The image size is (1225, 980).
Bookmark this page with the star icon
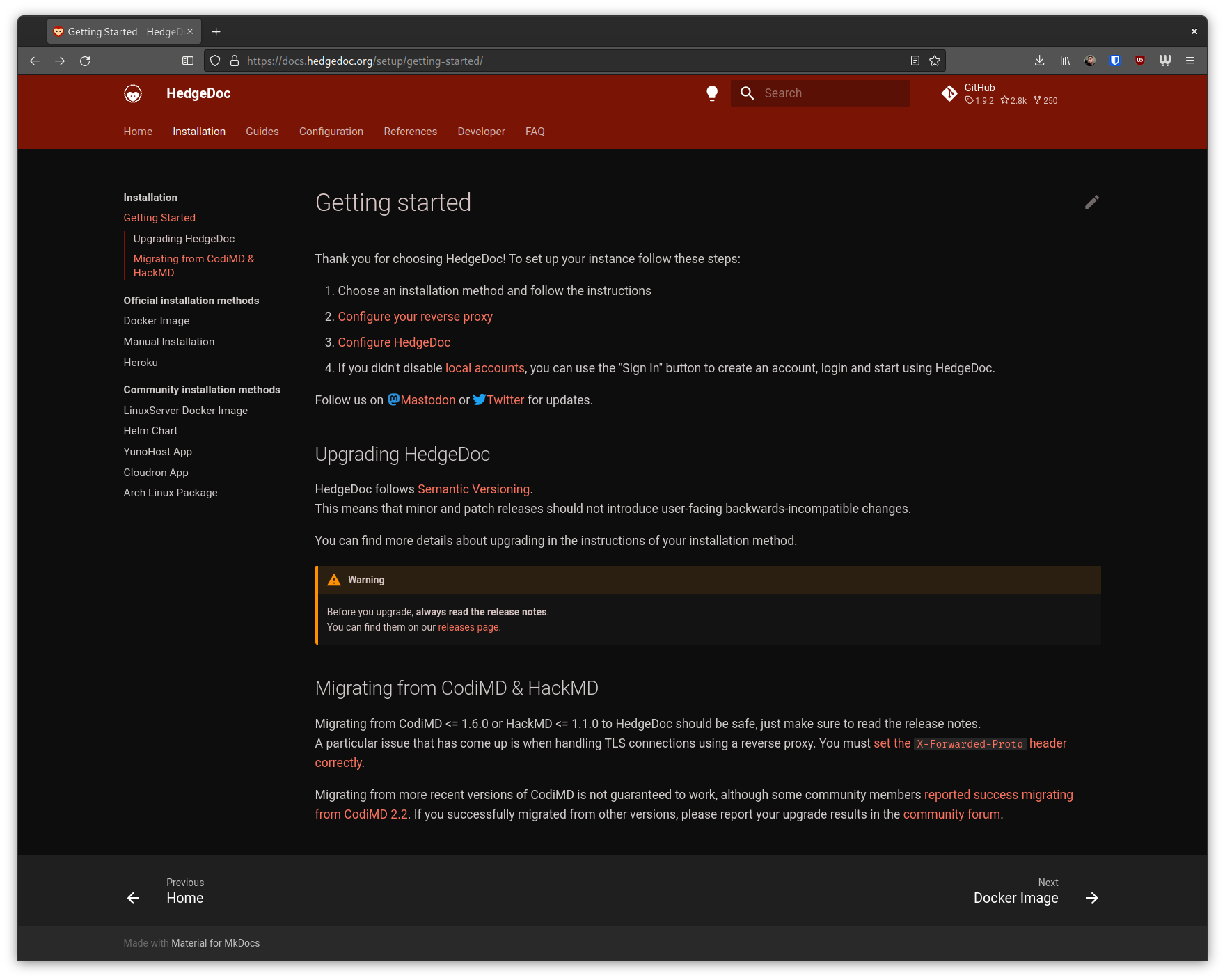(935, 61)
